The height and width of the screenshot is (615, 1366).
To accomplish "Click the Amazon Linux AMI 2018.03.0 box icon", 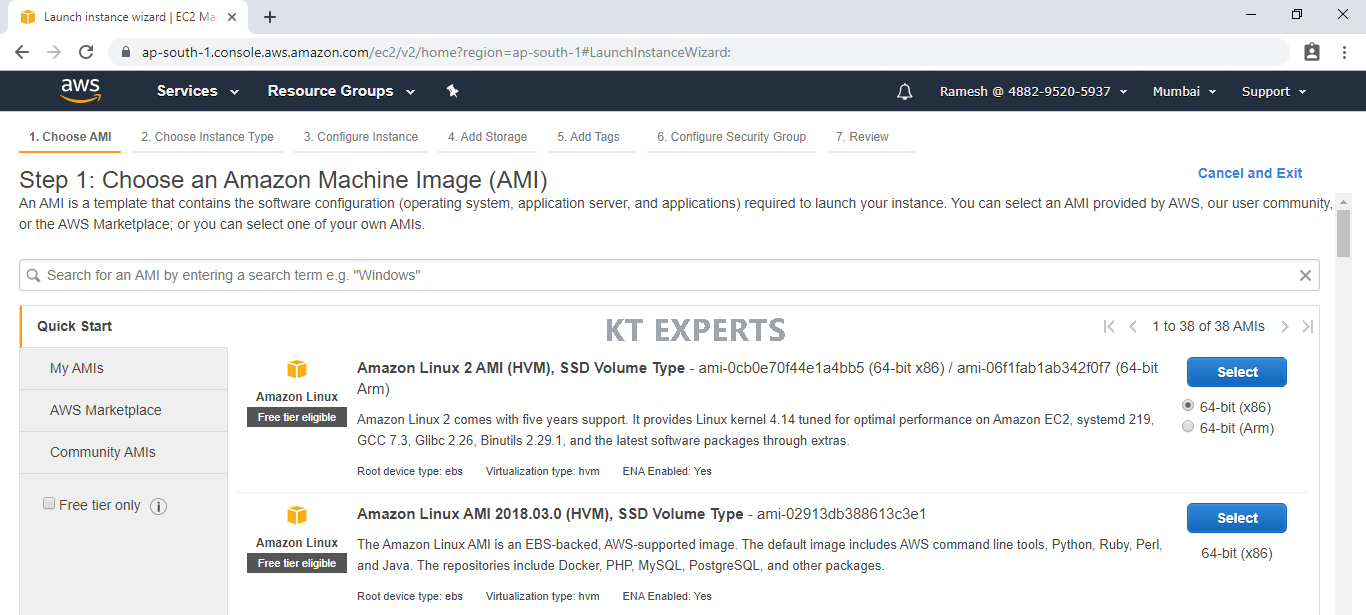I will [x=297, y=515].
